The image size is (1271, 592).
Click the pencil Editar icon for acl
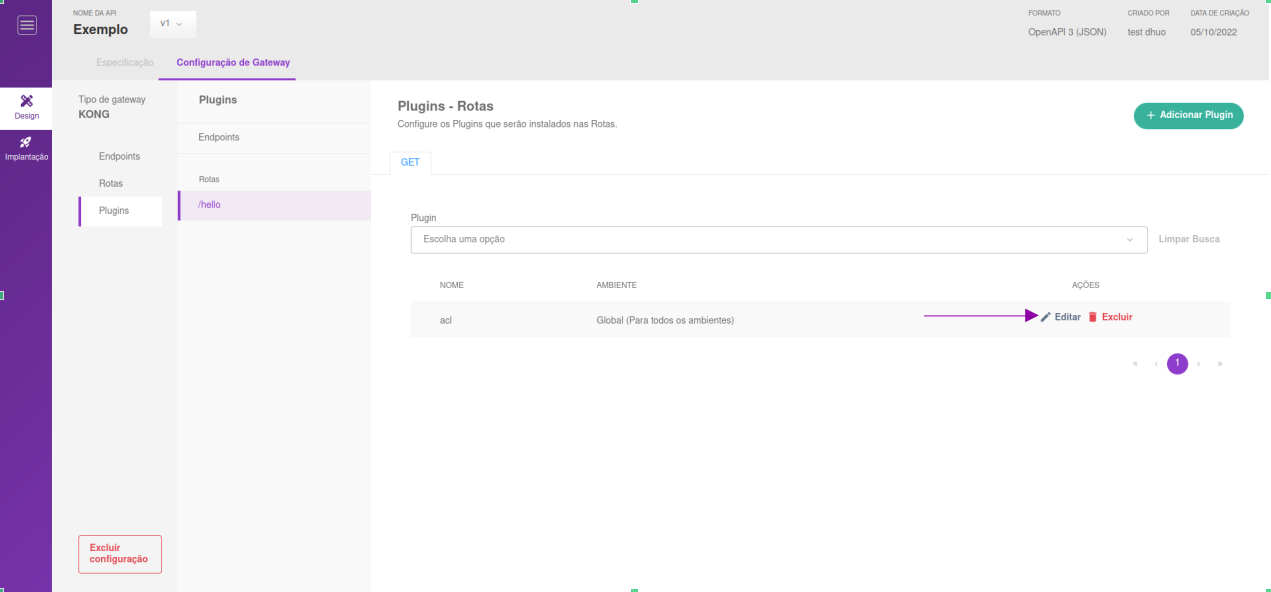click(x=1046, y=317)
